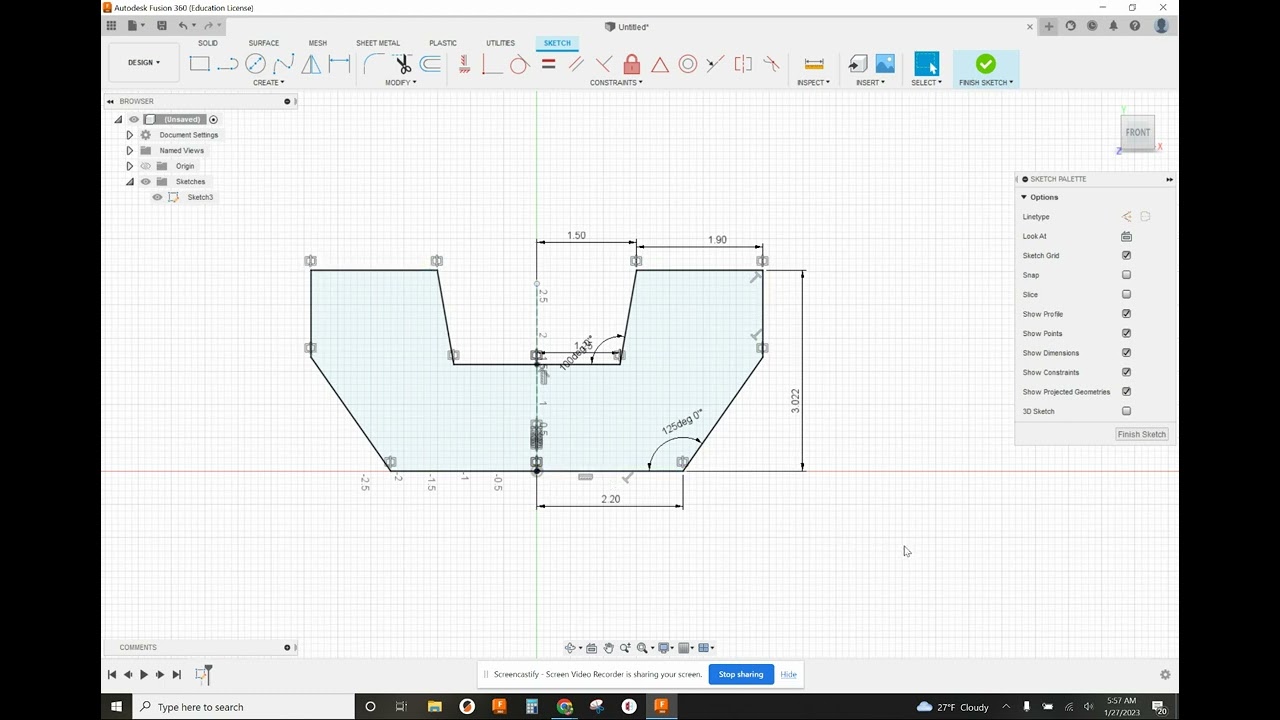1280x720 pixels.
Task: Hide Sketch3 using its eye icon
Action: (x=157, y=197)
